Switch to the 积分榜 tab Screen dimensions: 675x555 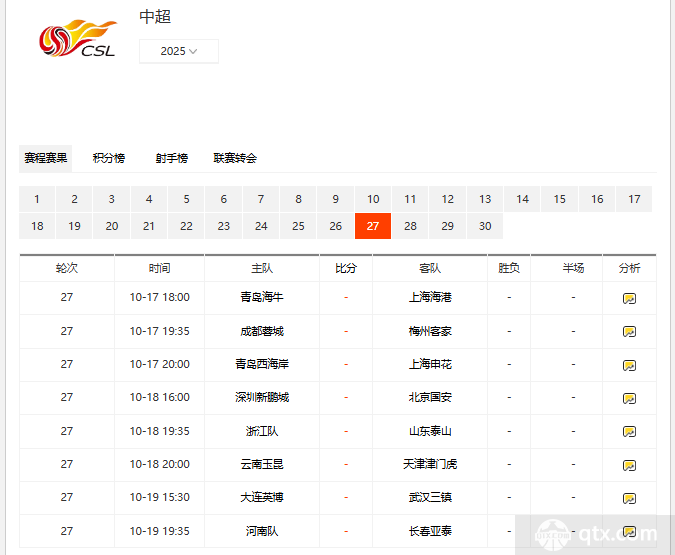(109, 158)
